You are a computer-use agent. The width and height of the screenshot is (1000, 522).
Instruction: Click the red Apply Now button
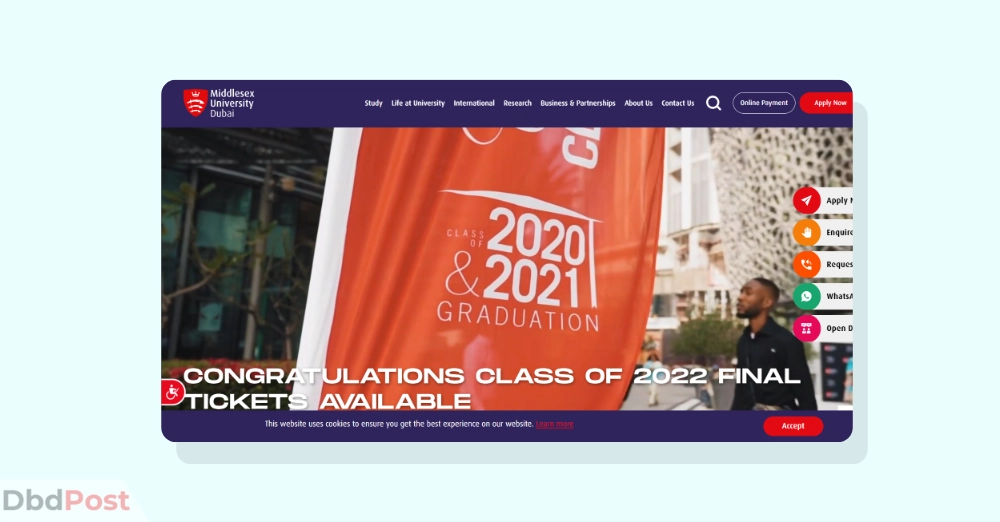click(827, 103)
